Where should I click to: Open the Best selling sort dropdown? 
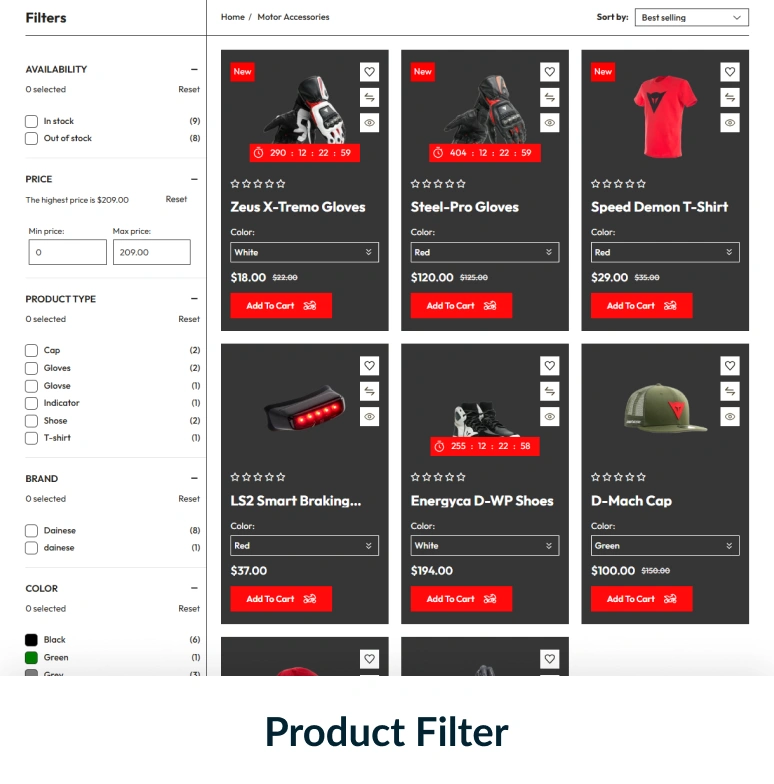692,18
